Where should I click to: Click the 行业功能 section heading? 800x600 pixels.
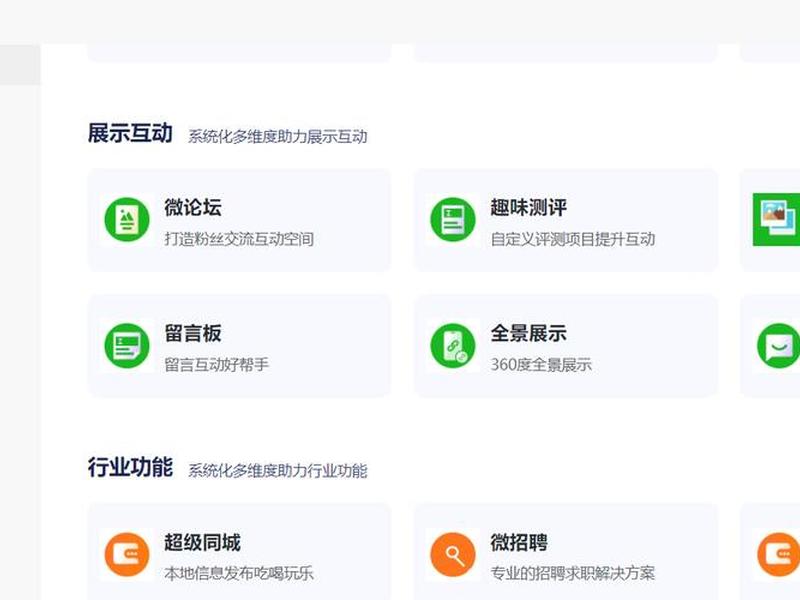pyautogui.click(x=130, y=467)
